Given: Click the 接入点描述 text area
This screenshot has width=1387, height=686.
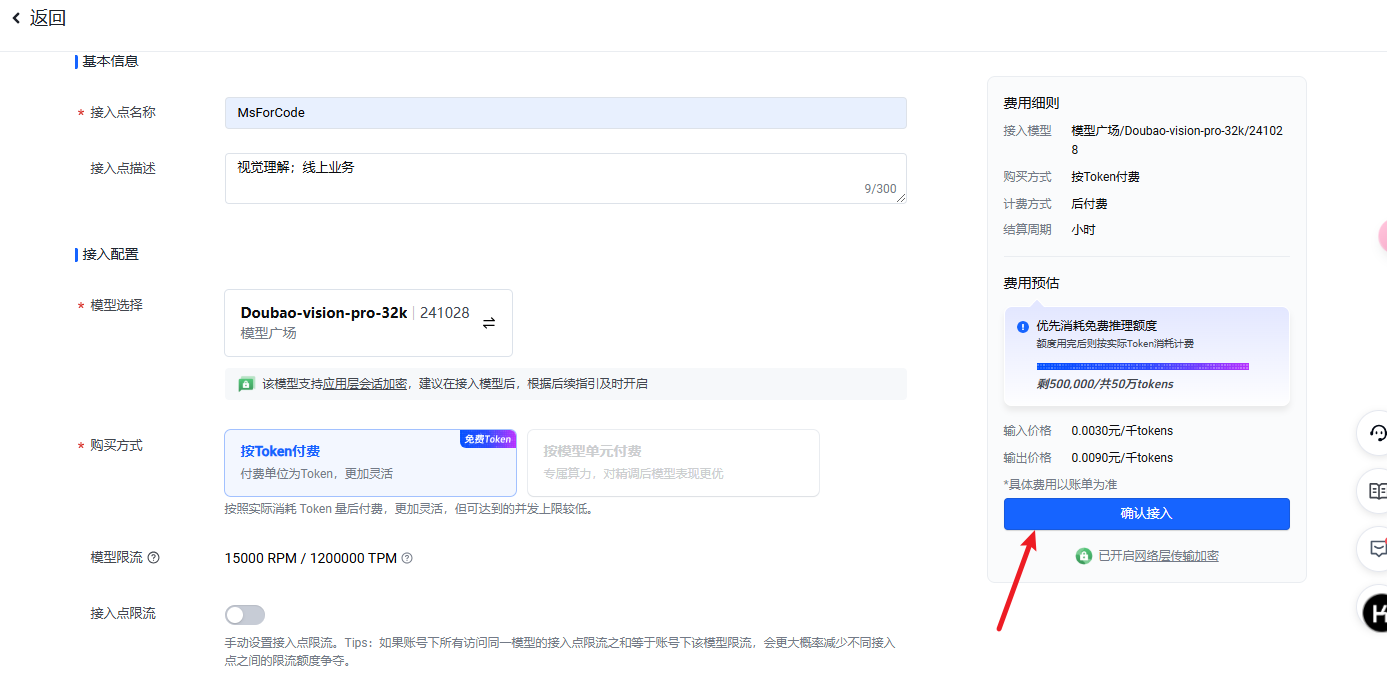Looking at the screenshot, I should click(x=565, y=178).
